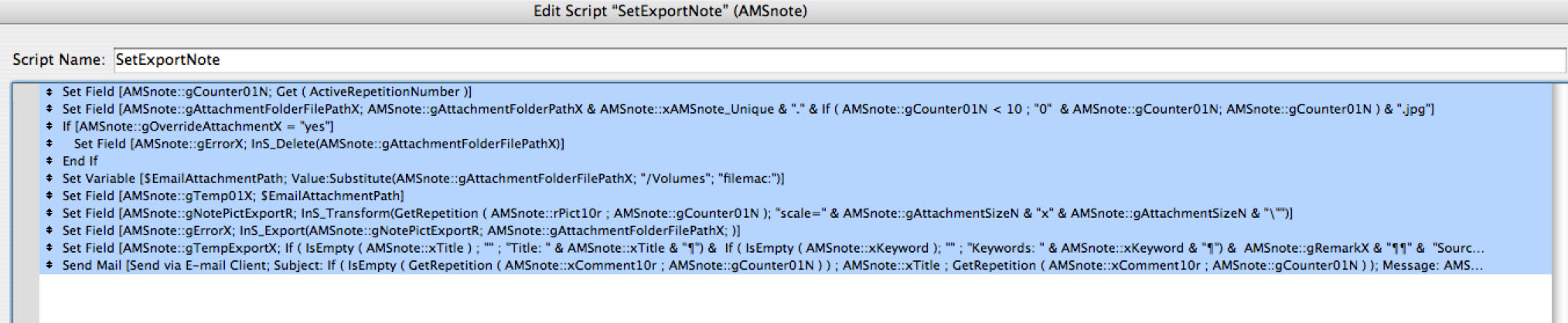This screenshot has height=323, width=1568.
Task: Click the vertical scrollbar of the script list
Action: coord(1559,201)
